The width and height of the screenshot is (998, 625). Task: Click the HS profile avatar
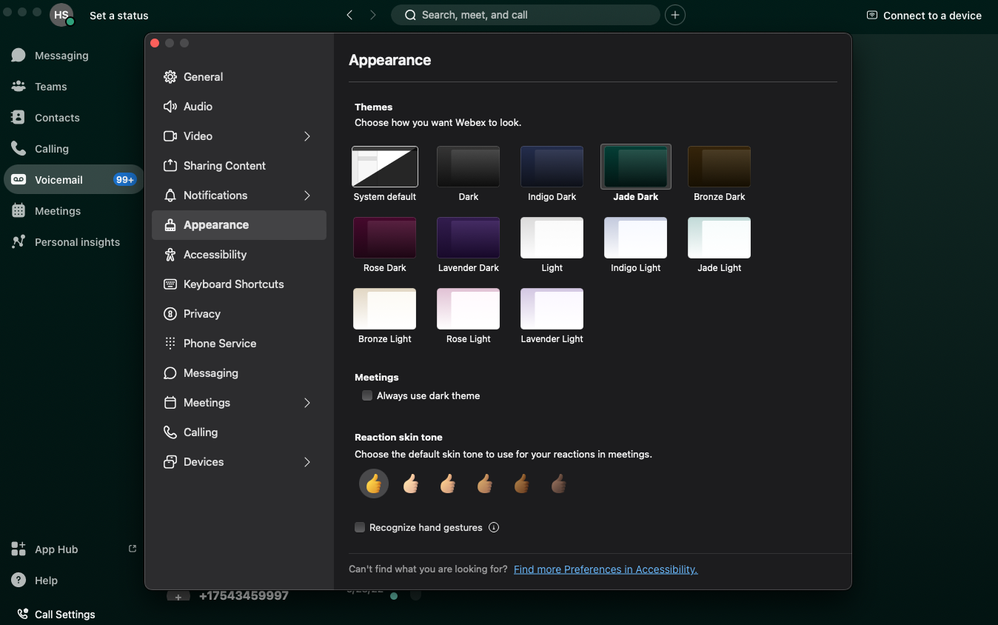coord(61,15)
